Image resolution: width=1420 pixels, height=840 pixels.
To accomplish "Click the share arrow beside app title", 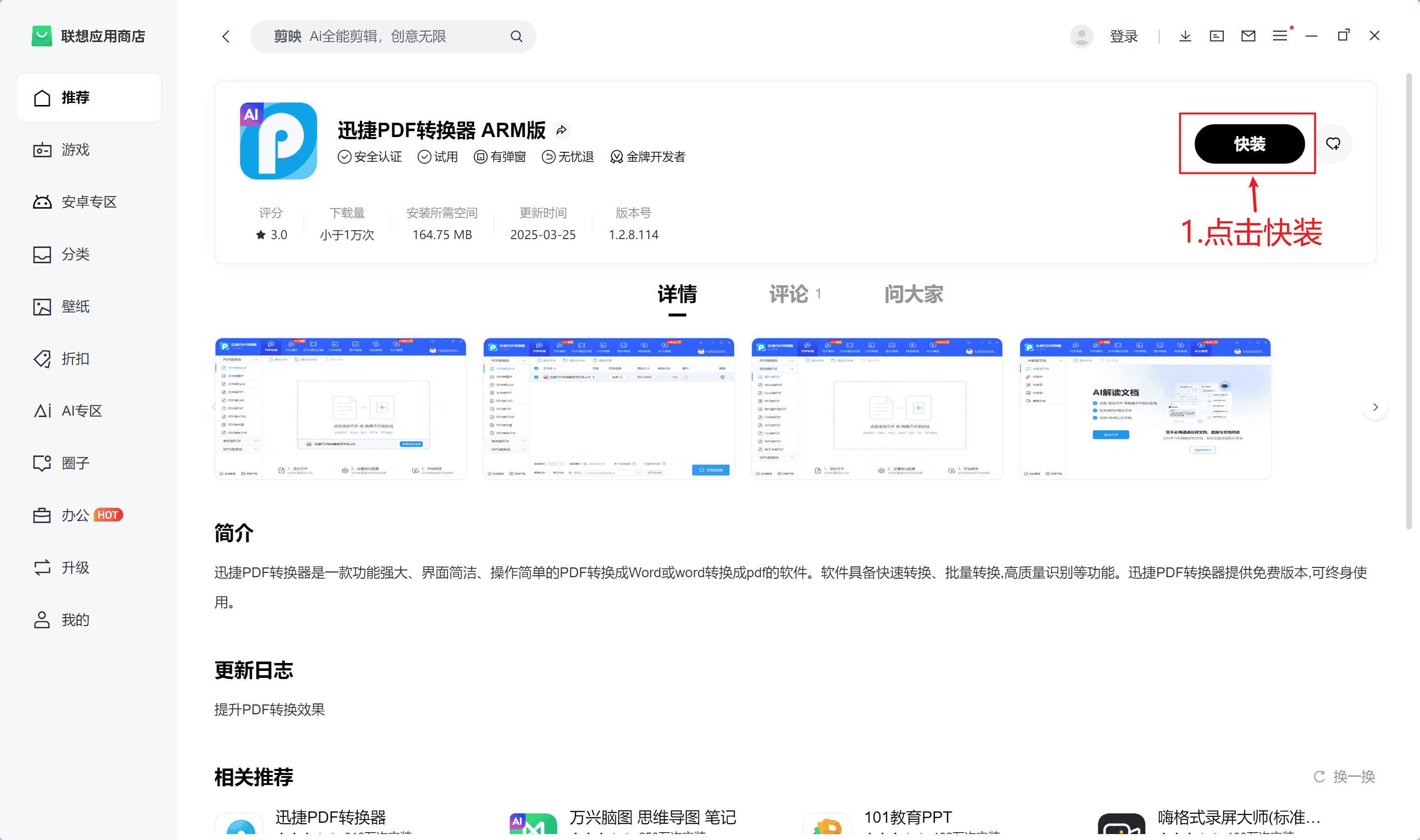I will (561, 131).
